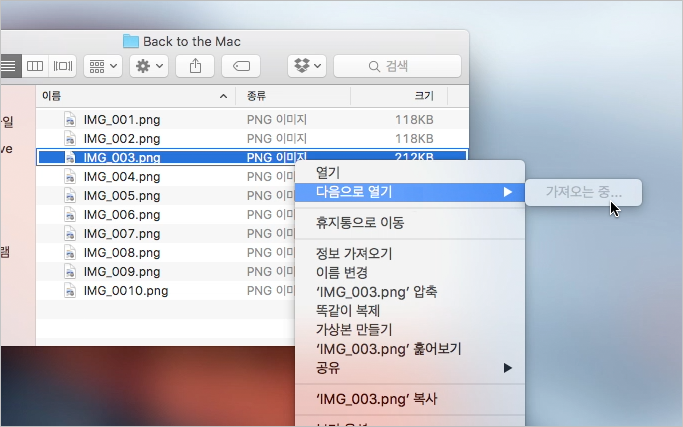This screenshot has width=683, height=427.
Task: Sort by the 크기 column header
Action: click(x=399, y=96)
